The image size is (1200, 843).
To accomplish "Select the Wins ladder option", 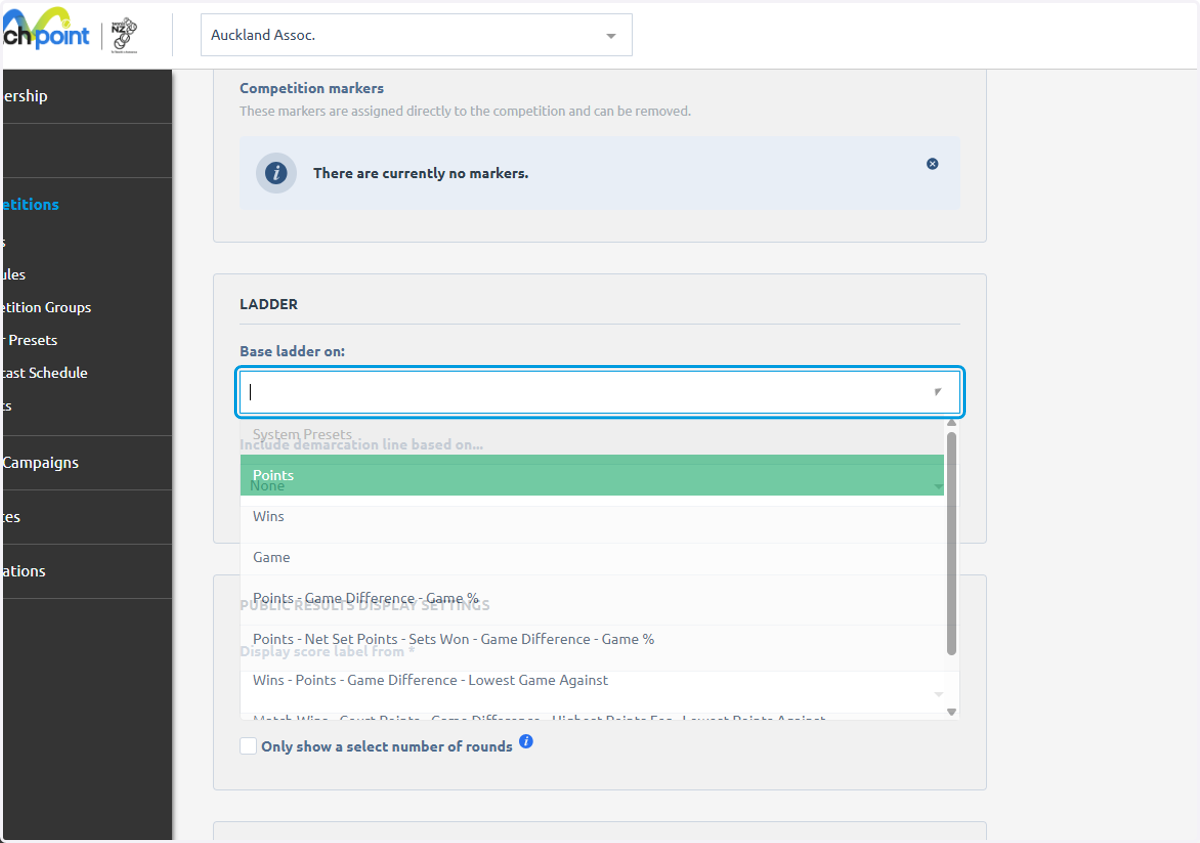I will pyautogui.click(x=592, y=516).
